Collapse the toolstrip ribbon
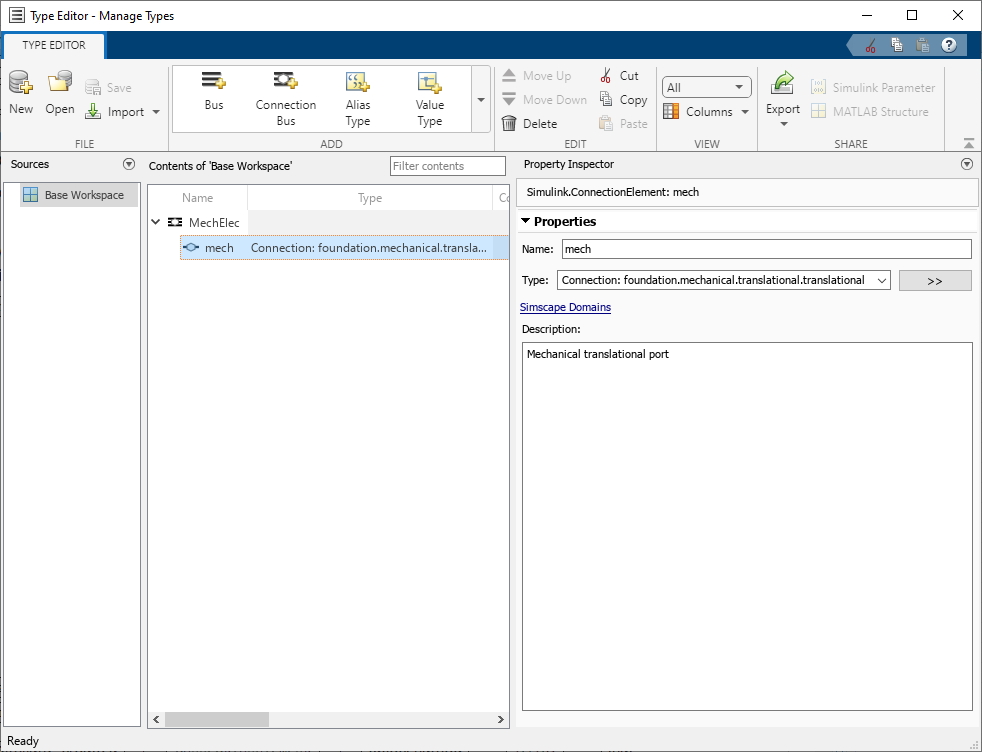 969,143
